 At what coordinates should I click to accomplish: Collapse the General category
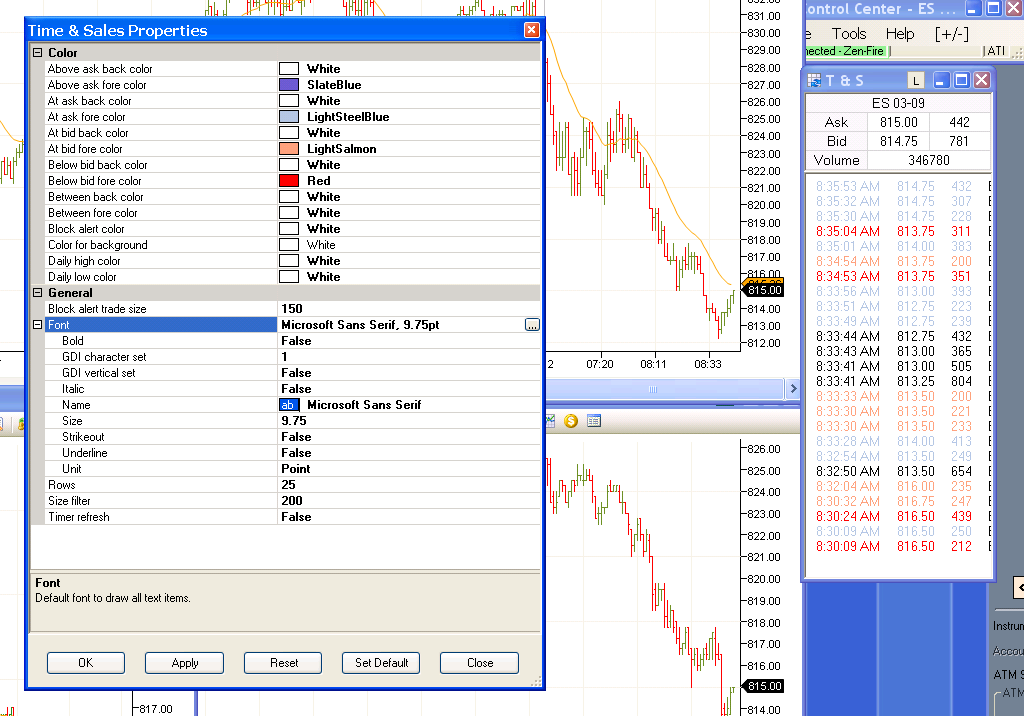click(37, 293)
